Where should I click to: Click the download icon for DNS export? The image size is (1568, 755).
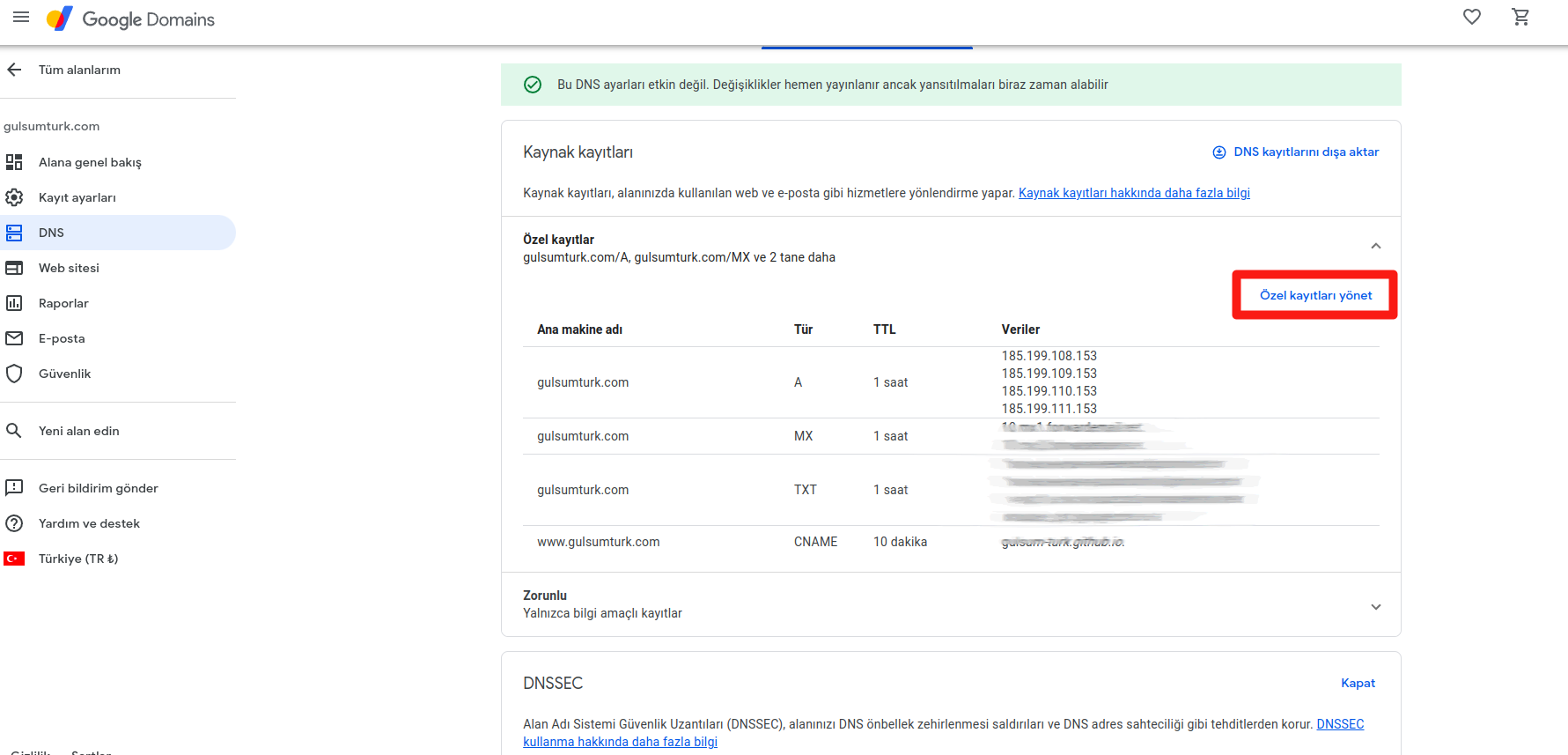click(x=1219, y=152)
